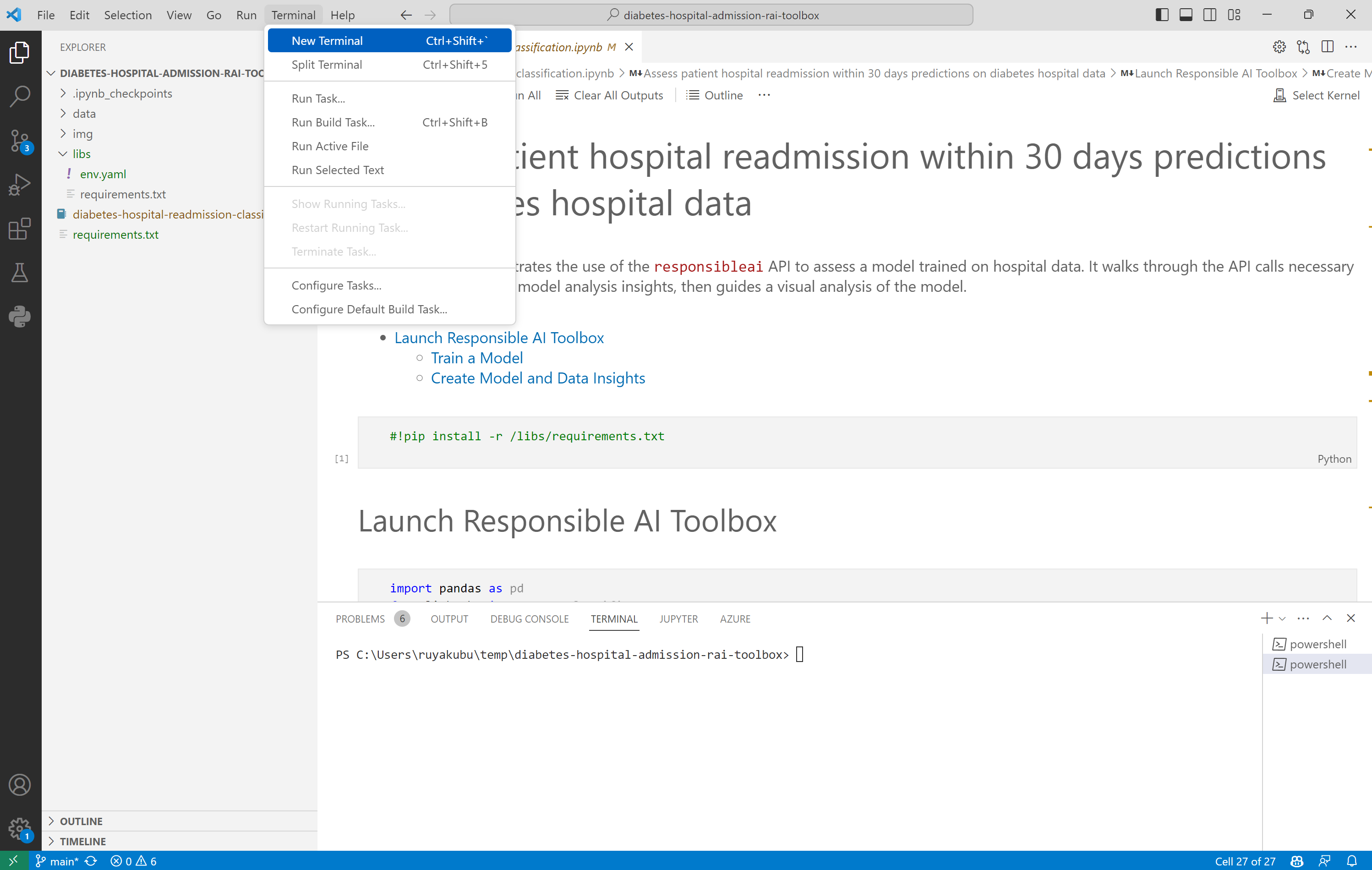Select Run Task... menu entry

390,98
